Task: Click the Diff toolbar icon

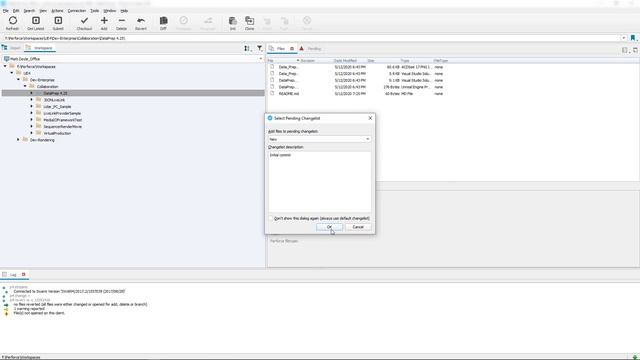Action: [x=163, y=20]
